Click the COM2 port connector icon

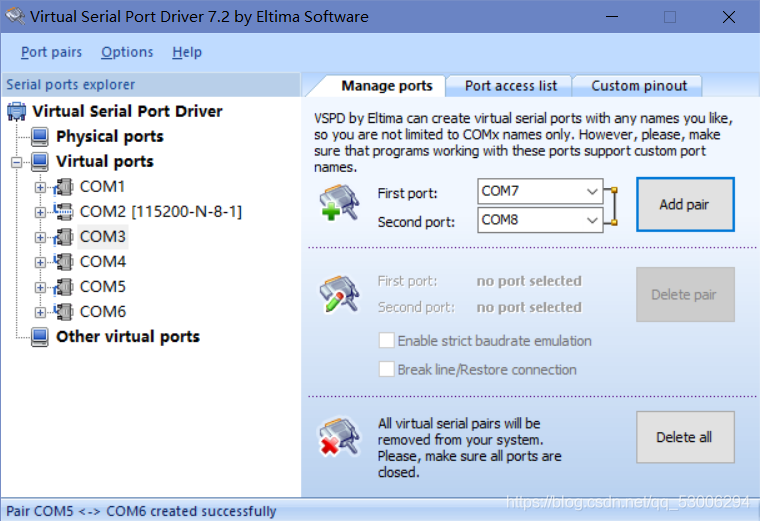63,212
